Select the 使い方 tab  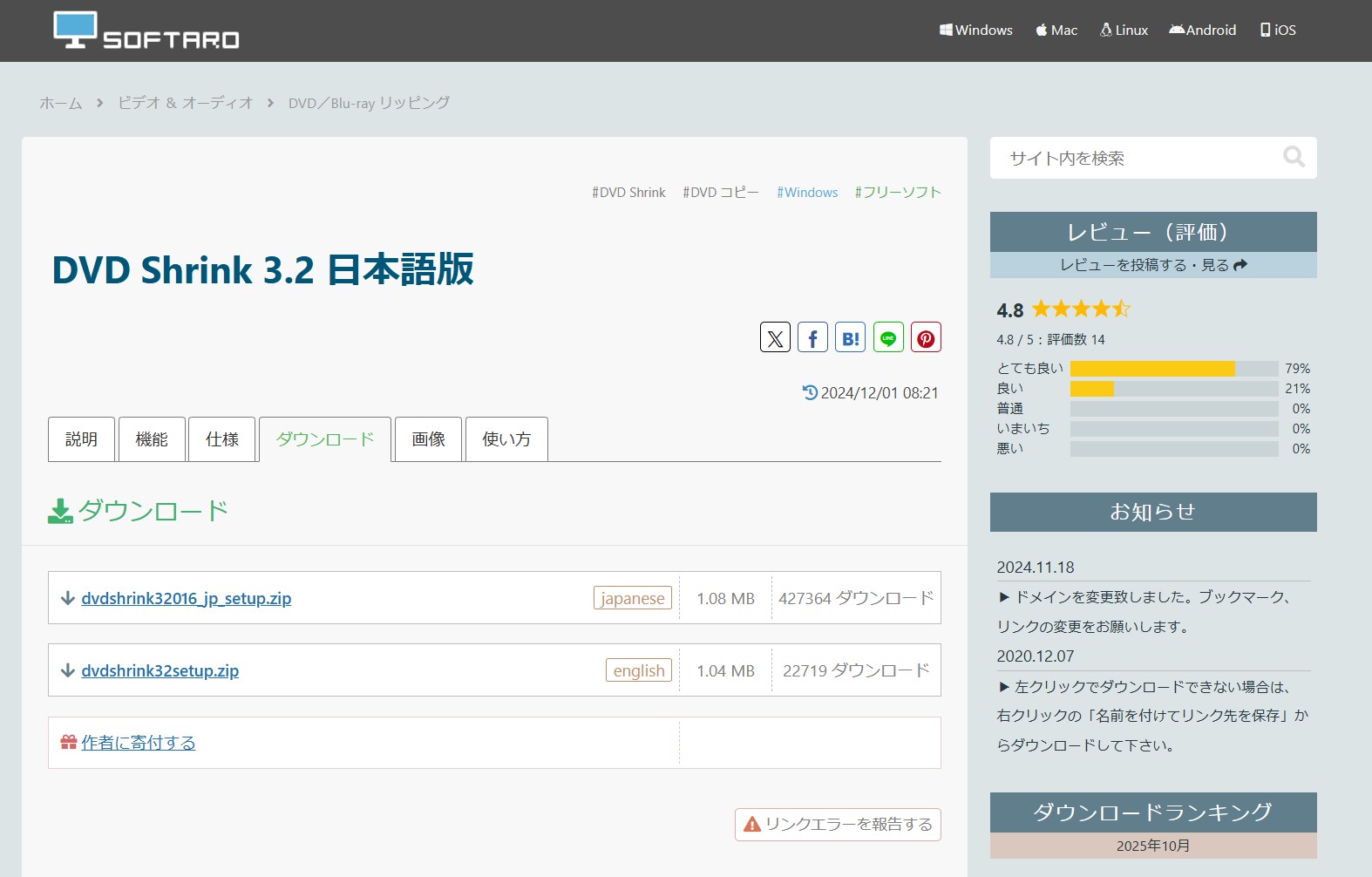coord(506,439)
